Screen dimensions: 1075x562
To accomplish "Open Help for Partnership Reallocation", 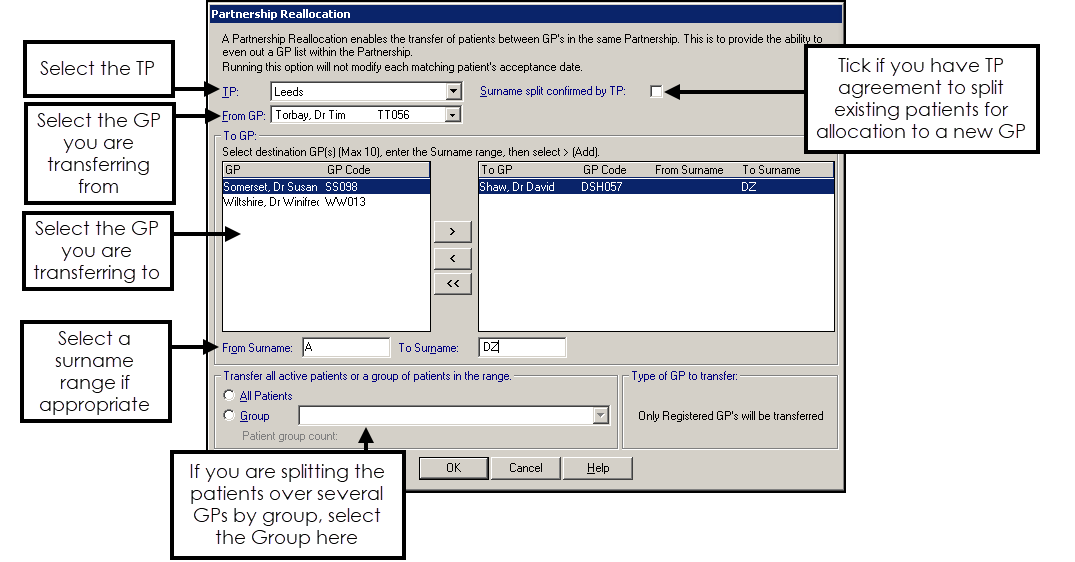I will [598, 468].
